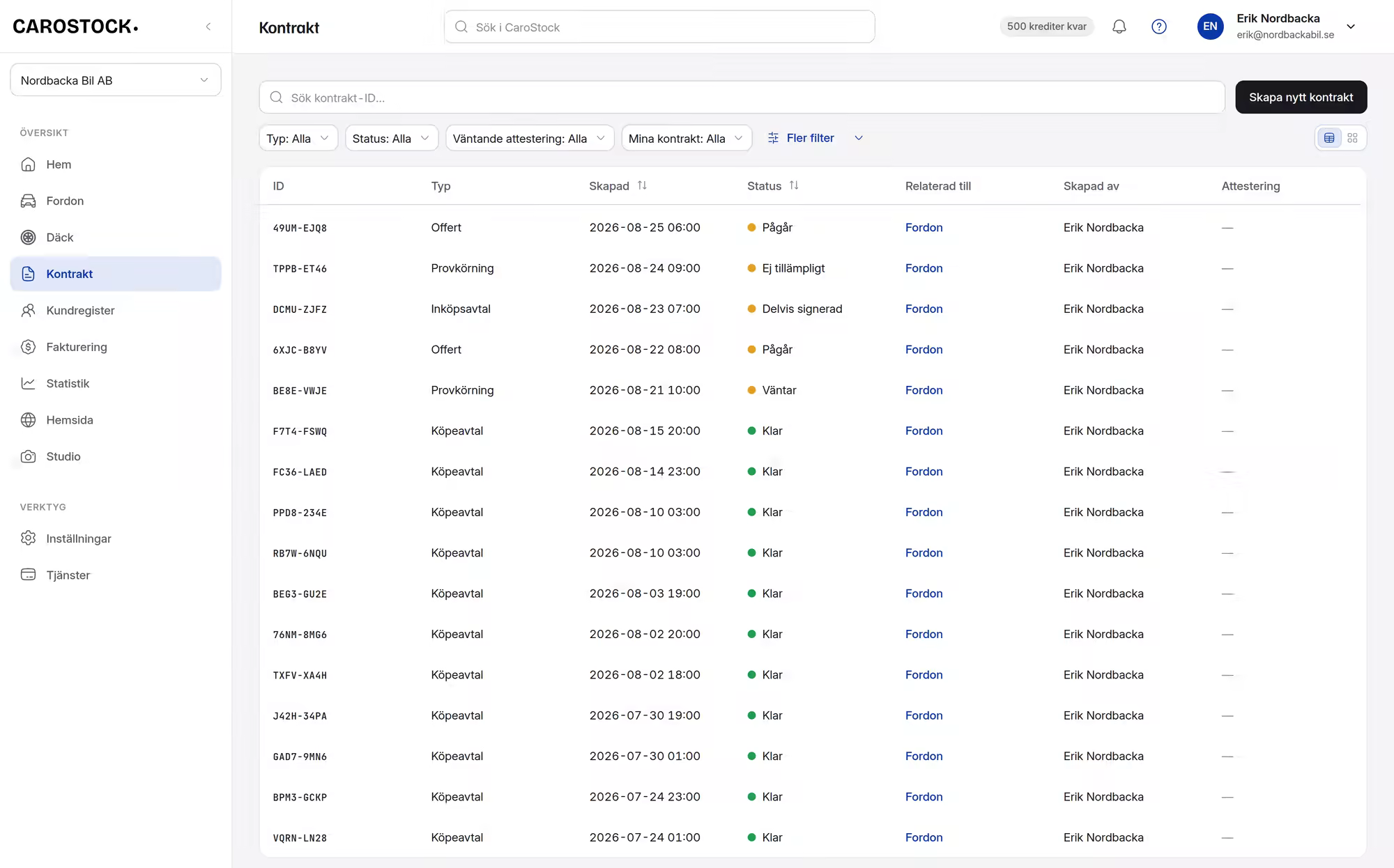Click the Fler filter link

(x=810, y=138)
